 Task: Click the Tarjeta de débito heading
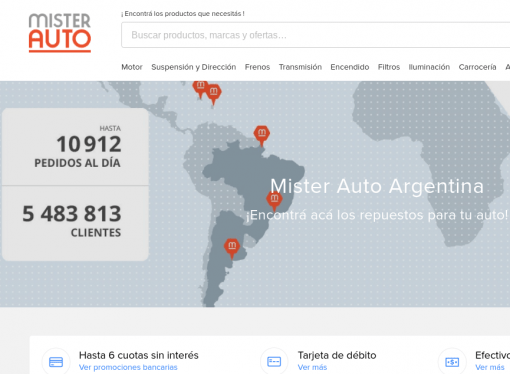click(x=337, y=355)
